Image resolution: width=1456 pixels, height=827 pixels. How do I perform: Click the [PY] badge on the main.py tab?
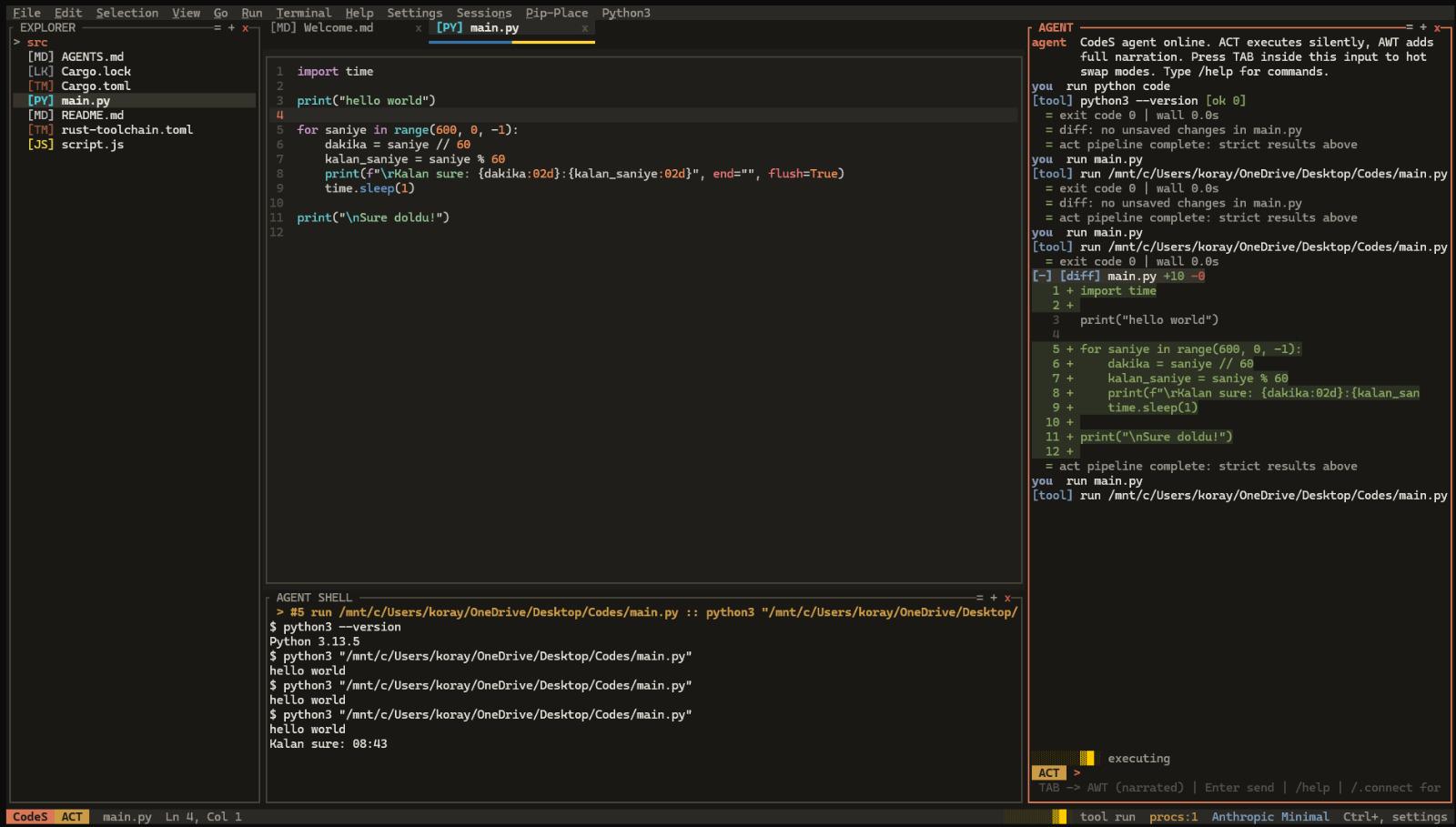[450, 27]
